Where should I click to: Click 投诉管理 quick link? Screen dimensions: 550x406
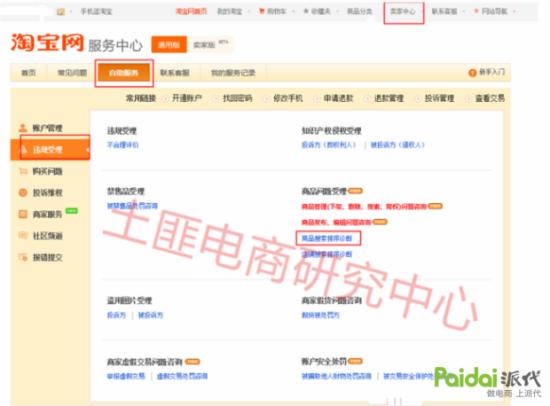[440, 98]
